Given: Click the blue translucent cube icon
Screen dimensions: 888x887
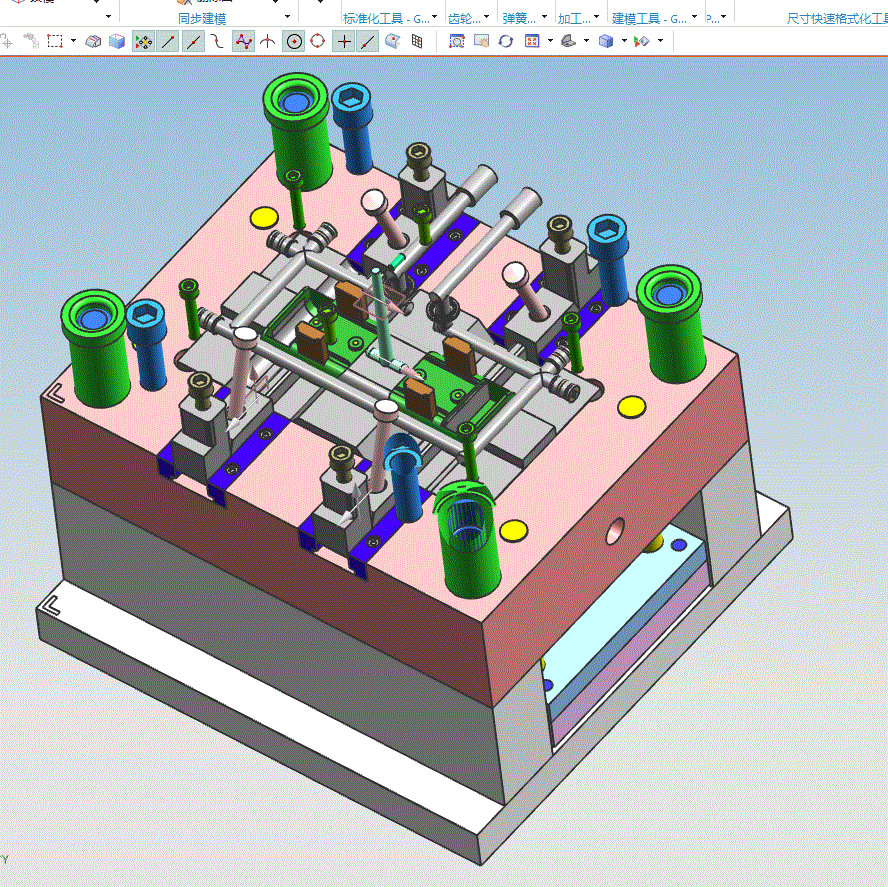Looking at the screenshot, I should (x=117, y=41).
